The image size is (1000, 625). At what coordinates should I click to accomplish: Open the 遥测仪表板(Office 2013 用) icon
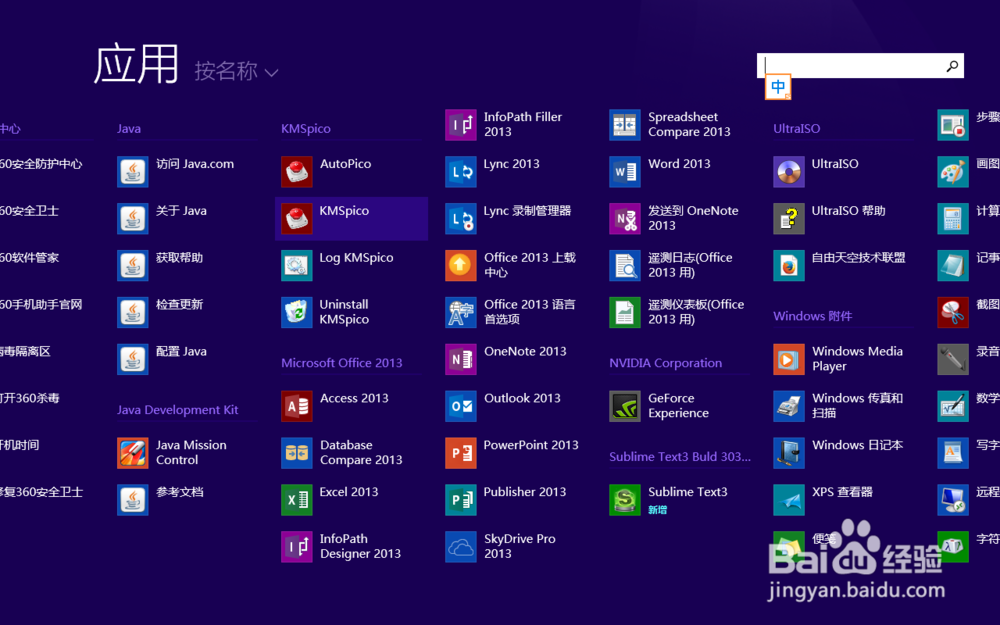tap(624, 312)
